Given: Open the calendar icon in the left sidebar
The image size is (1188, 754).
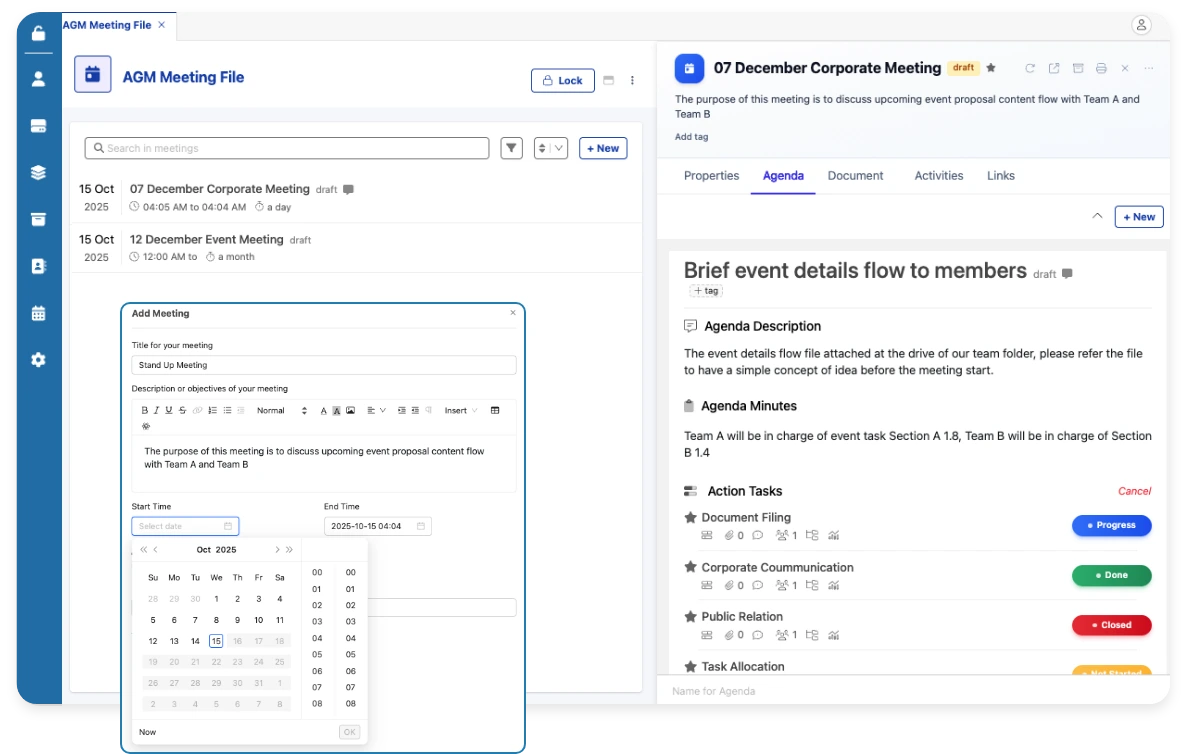Looking at the screenshot, I should tap(38, 312).
